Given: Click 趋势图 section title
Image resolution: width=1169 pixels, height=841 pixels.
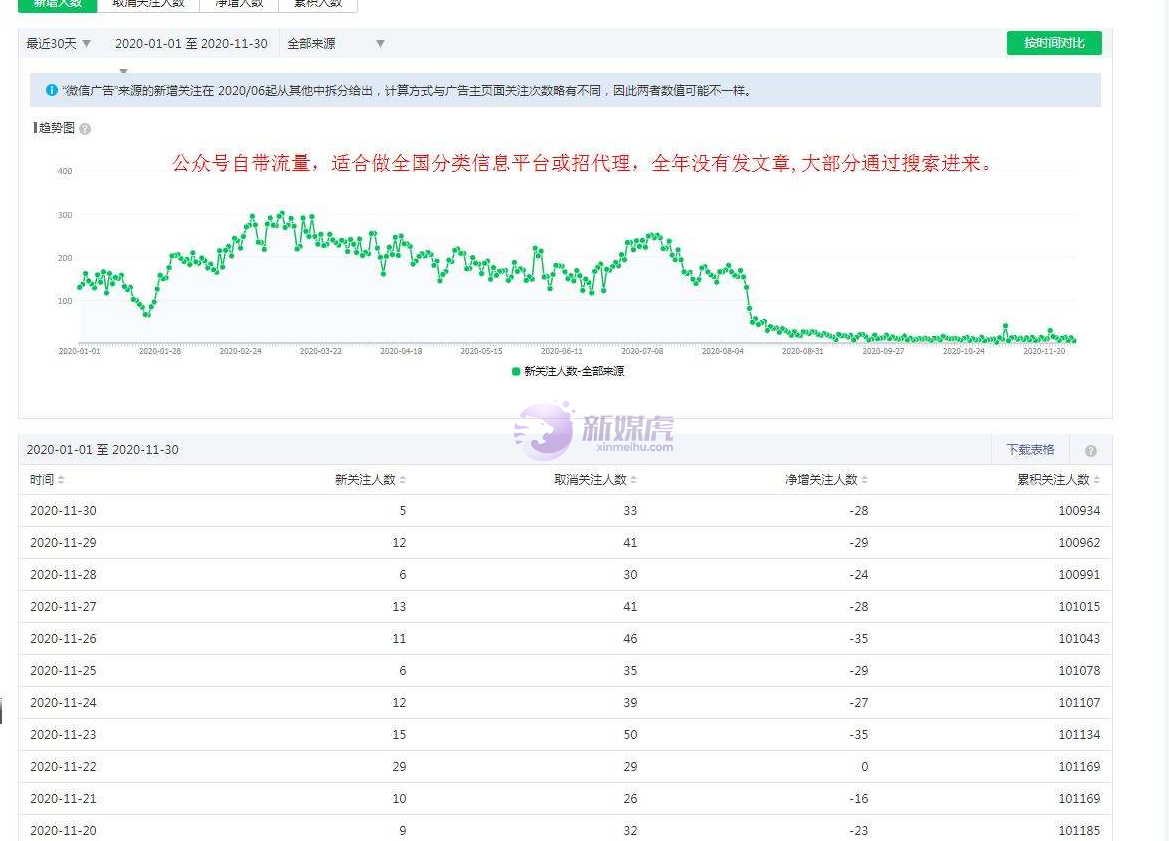Looking at the screenshot, I should tap(57, 128).
